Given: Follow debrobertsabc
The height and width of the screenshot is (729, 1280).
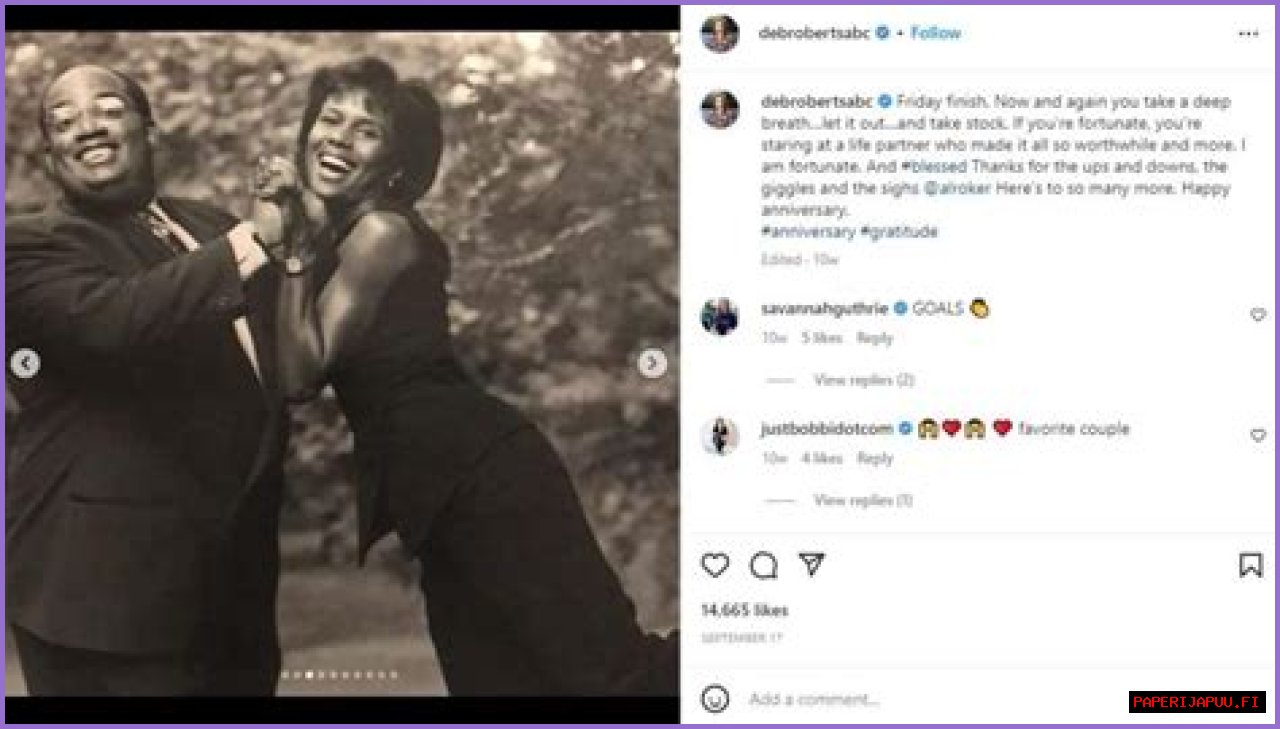Looking at the screenshot, I should pos(935,33).
